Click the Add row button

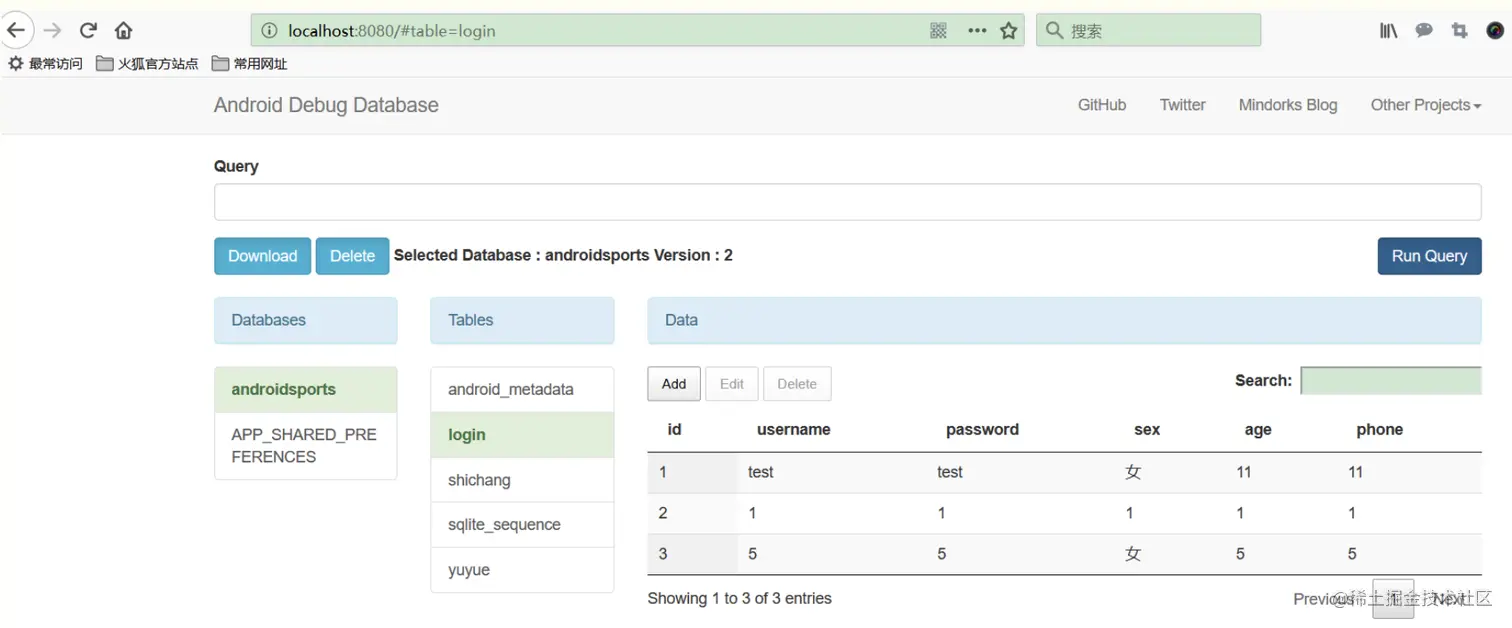point(674,384)
